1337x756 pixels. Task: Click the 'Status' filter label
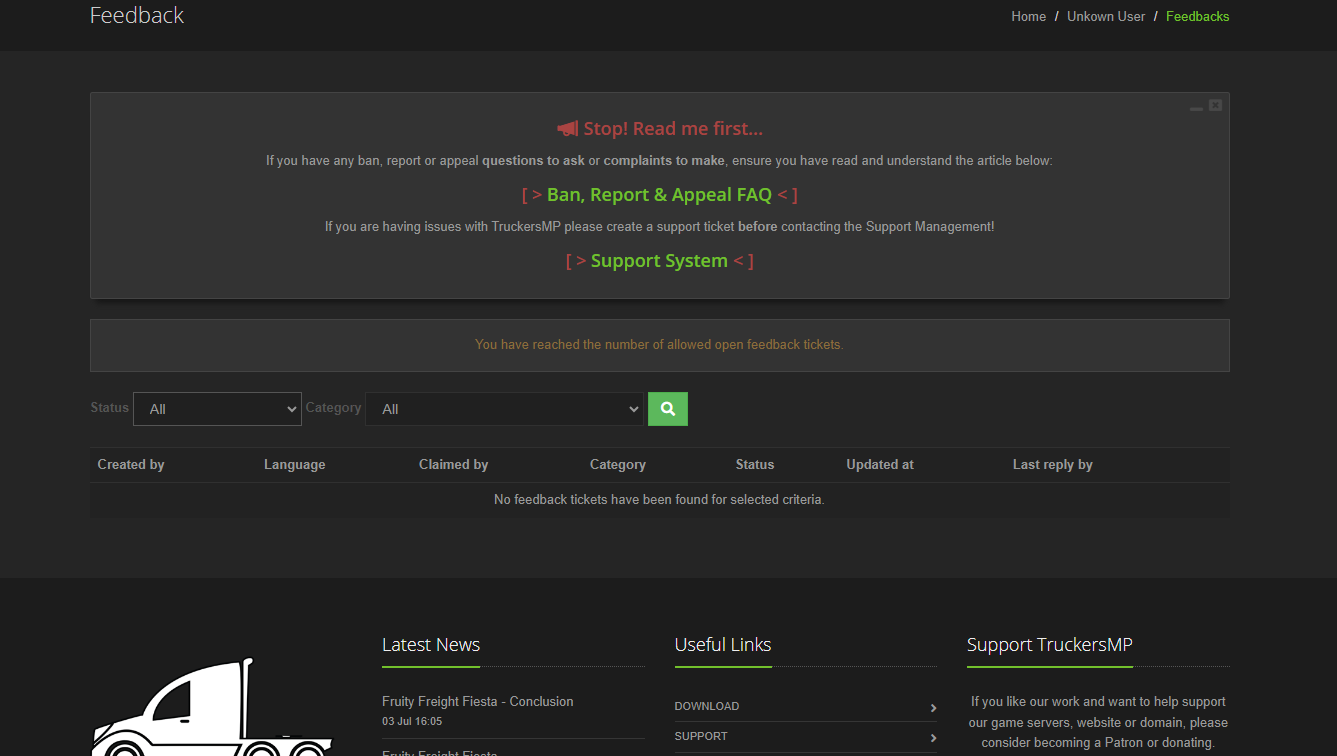[110, 408]
